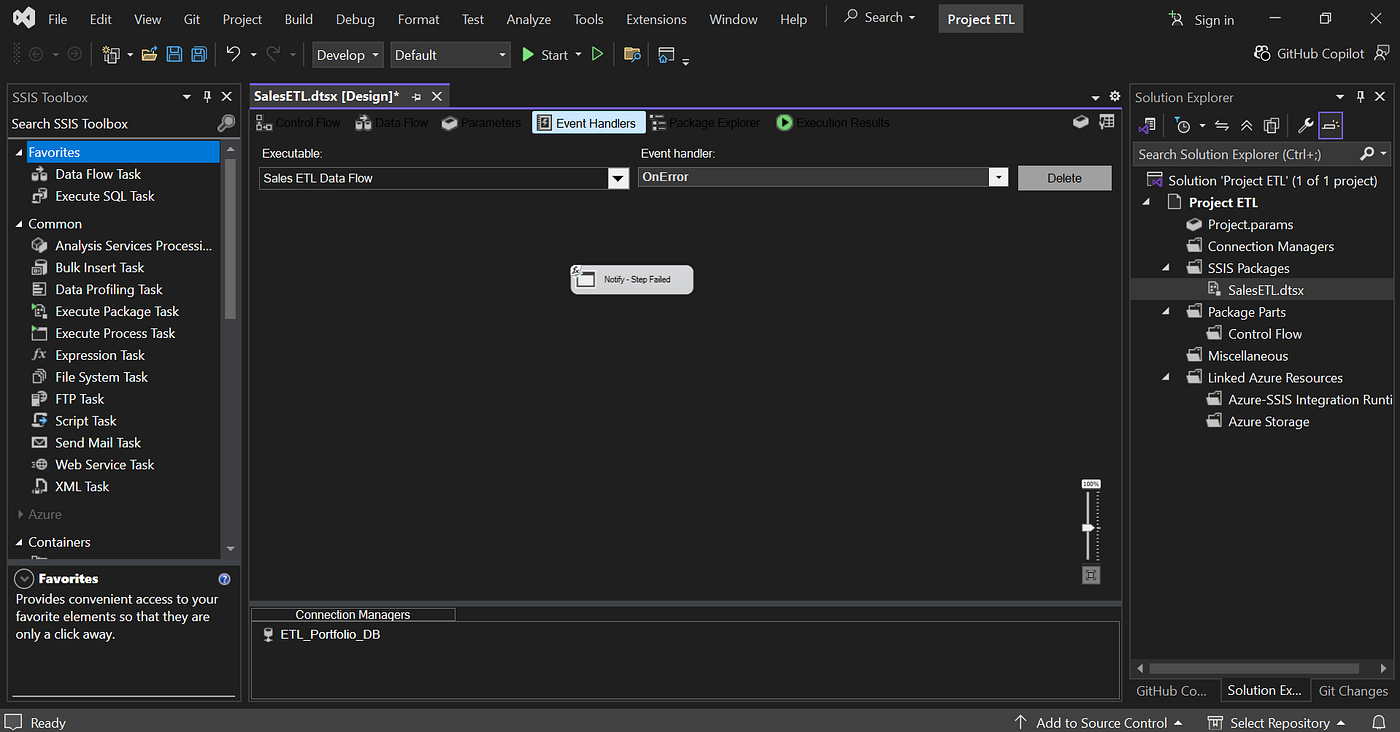Open the Default platform dropdown

451,55
